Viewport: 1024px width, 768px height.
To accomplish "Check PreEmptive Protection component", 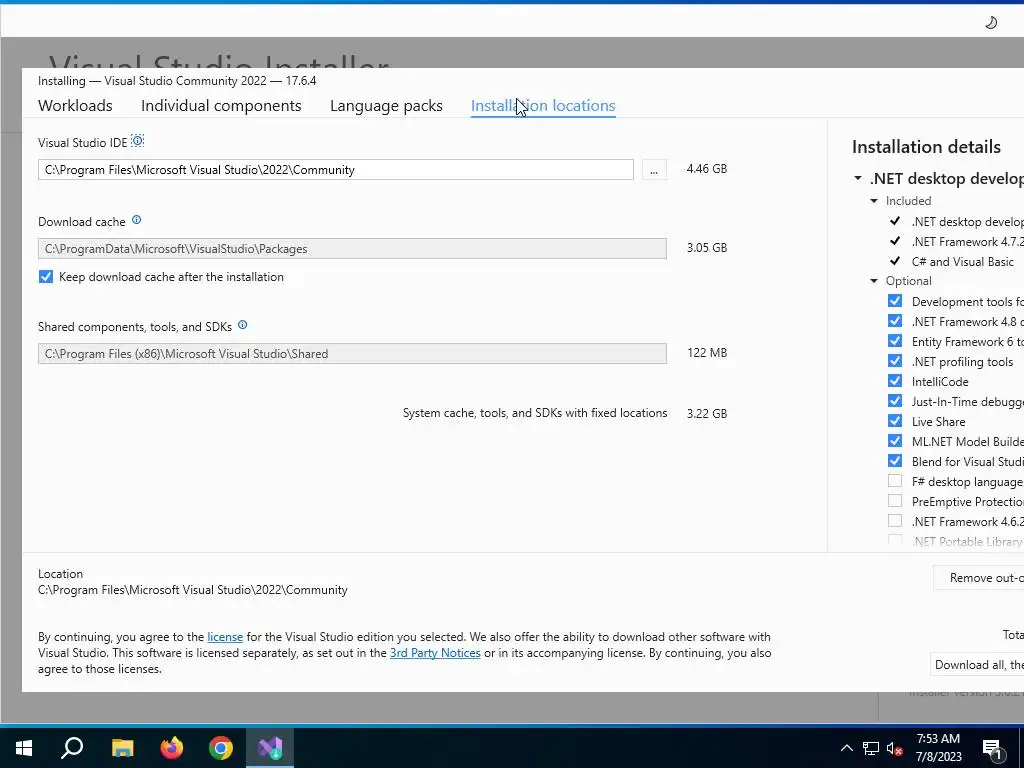I will tap(895, 501).
